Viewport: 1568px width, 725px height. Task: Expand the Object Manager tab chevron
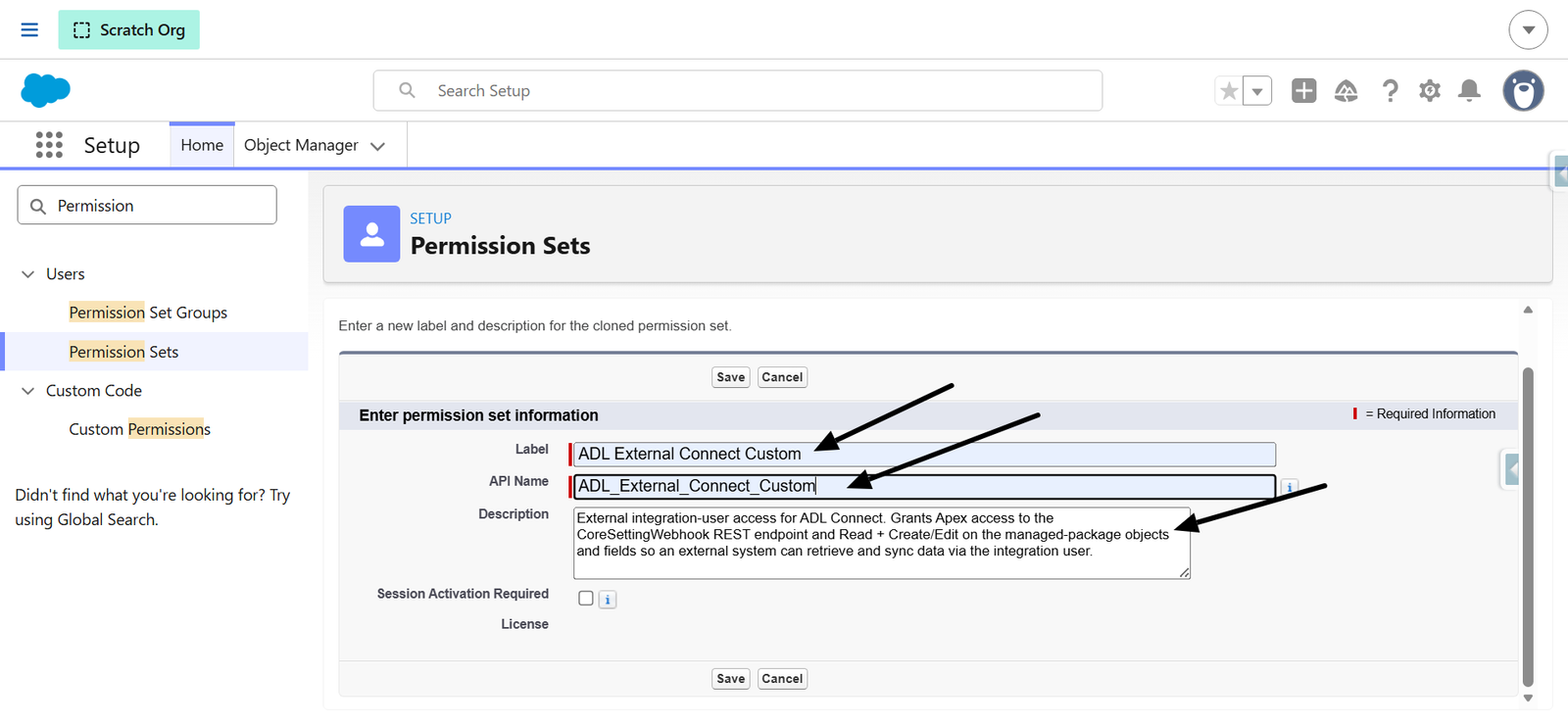(378, 146)
